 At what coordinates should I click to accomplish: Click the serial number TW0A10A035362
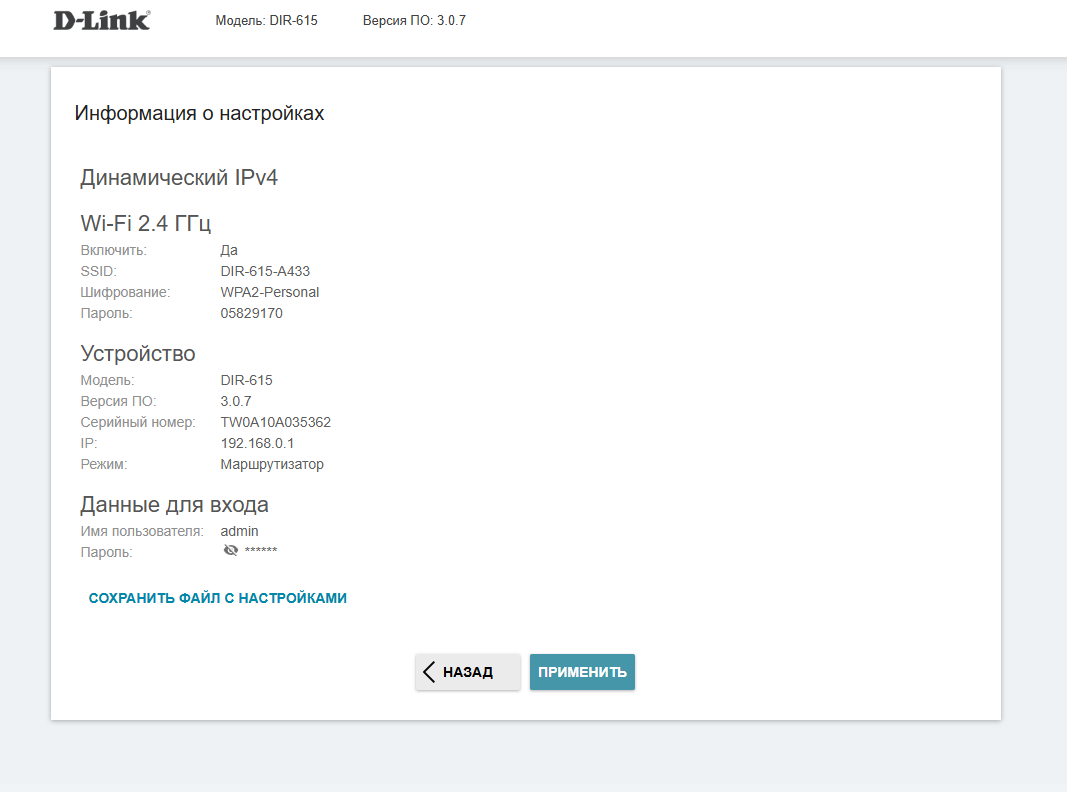click(x=276, y=423)
